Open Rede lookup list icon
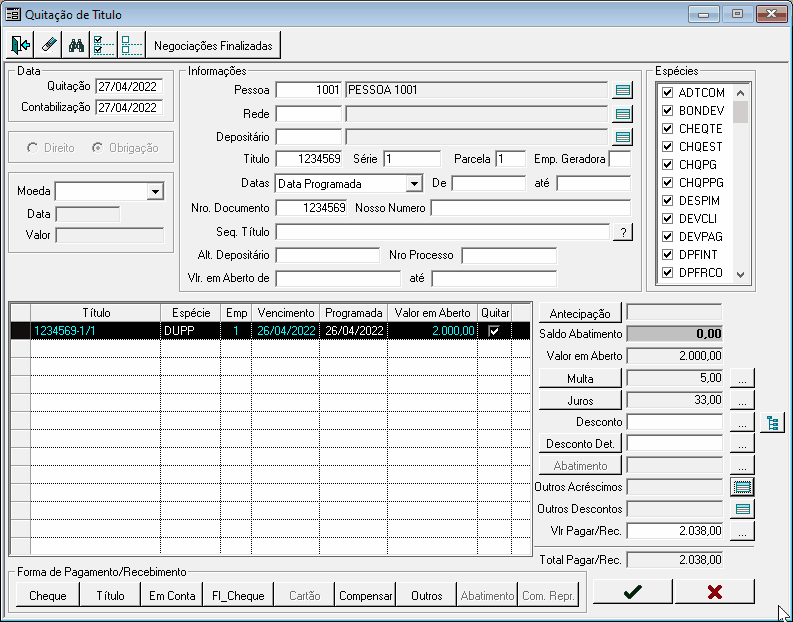This screenshot has height=622, width=793. point(623,114)
